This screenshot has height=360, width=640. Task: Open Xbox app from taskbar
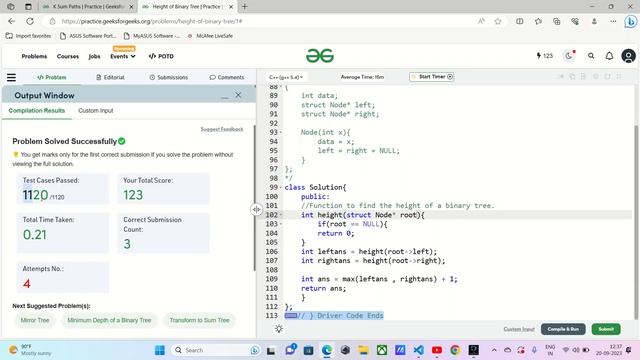point(382,350)
